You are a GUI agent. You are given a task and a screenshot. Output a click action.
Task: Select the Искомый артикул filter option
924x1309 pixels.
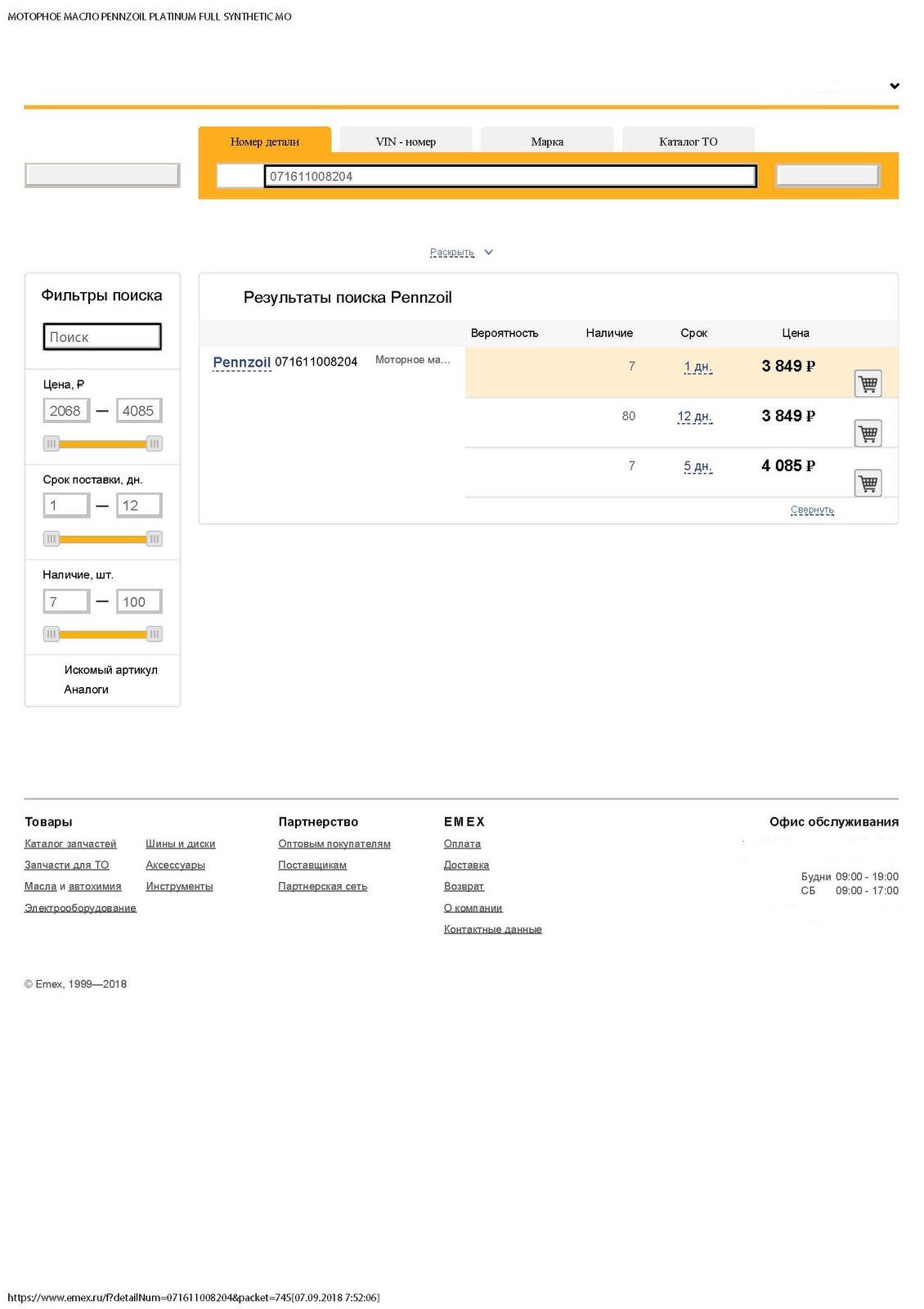tap(110, 670)
